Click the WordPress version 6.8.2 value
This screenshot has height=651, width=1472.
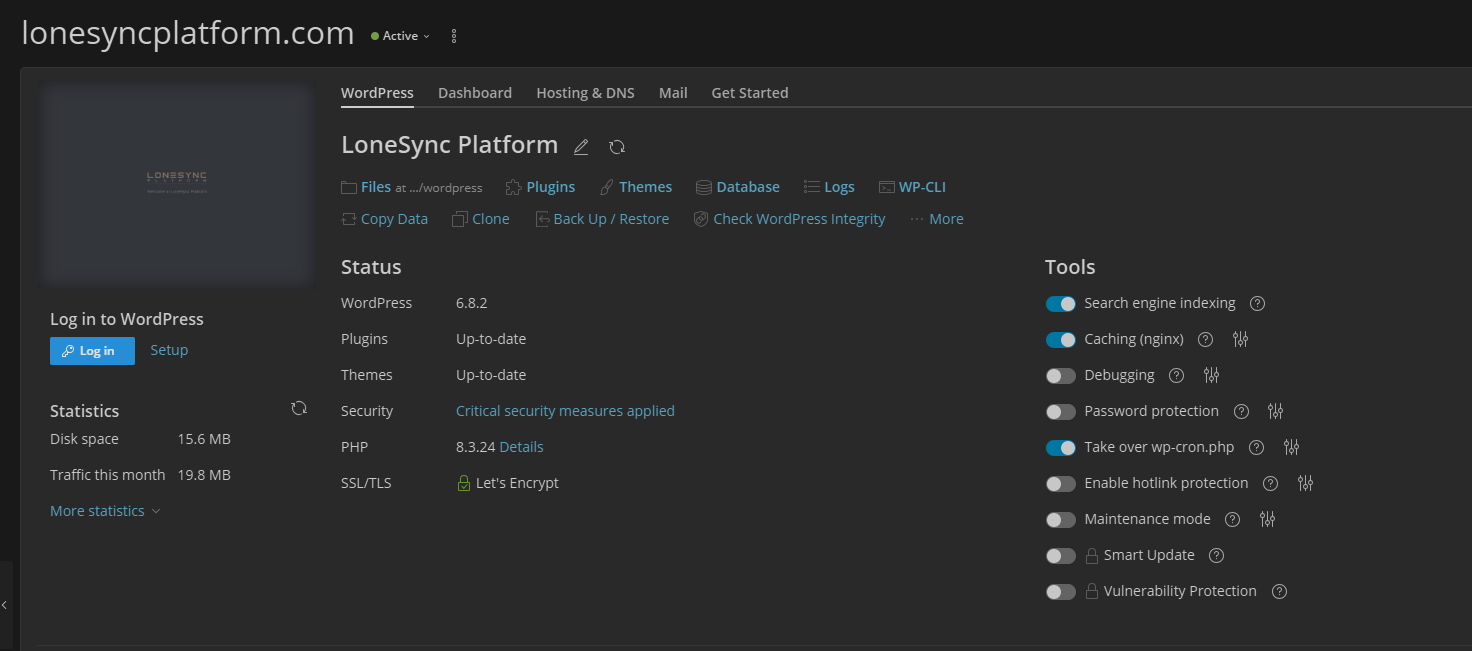click(472, 303)
